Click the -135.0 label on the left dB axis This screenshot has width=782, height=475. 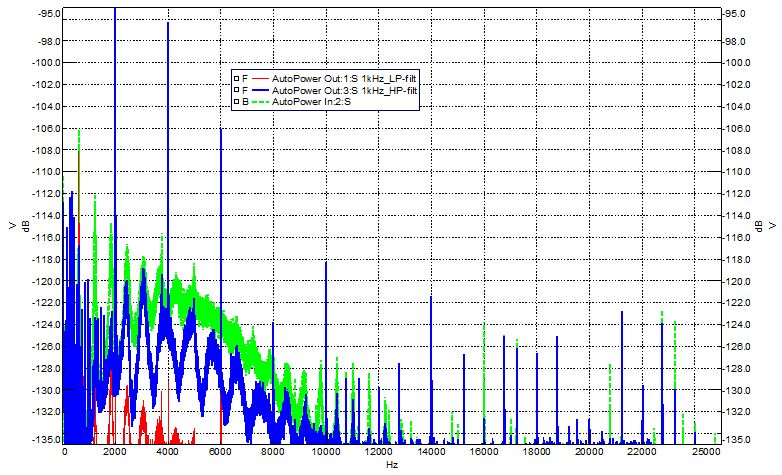[x=47, y=440]
